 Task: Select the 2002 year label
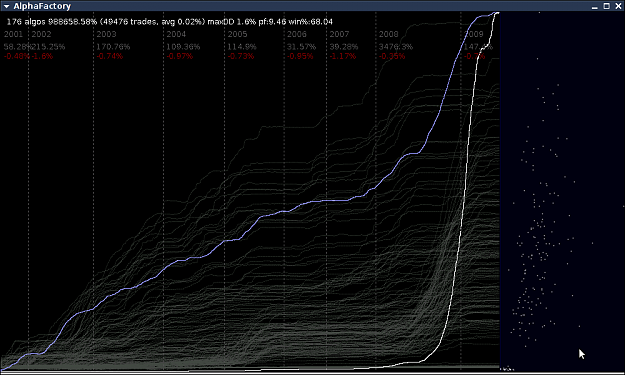click(x=41, y=34)
